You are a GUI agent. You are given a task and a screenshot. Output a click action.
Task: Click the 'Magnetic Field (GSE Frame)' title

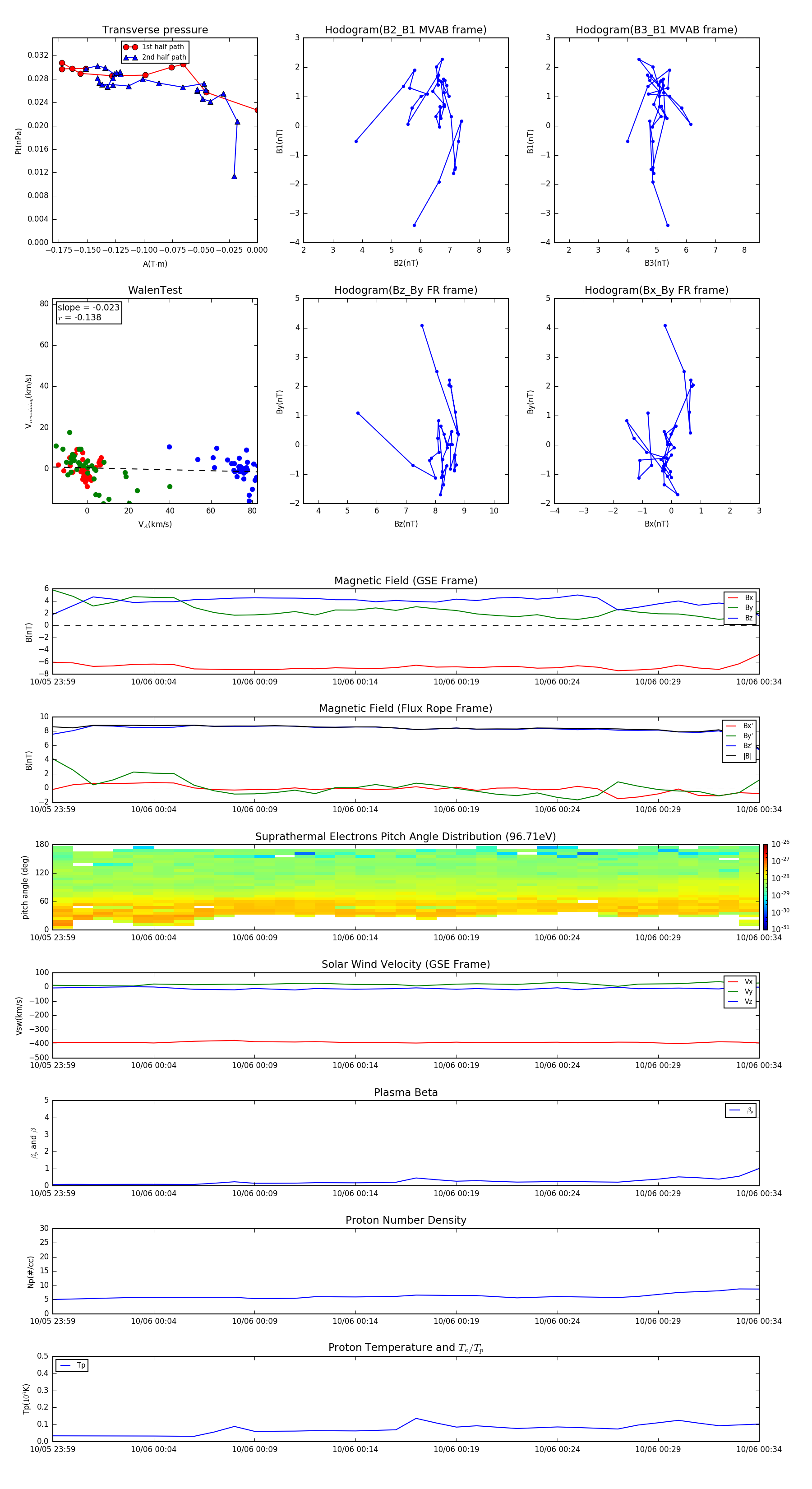pyautogui.click(x=406, y=581)
